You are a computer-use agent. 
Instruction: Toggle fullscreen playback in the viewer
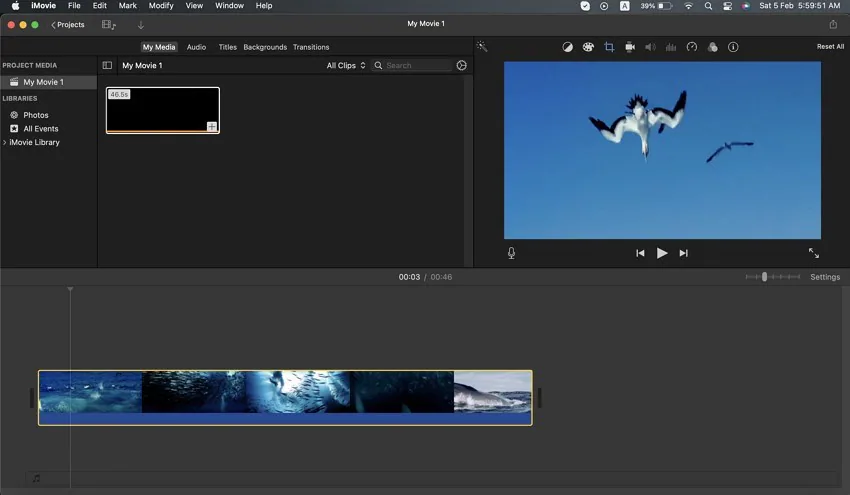click(813, 253)
